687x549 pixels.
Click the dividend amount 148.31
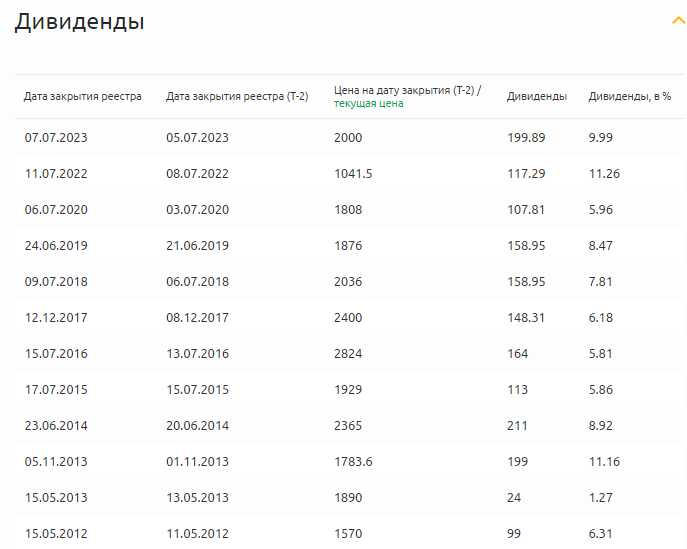coord(526,317)
